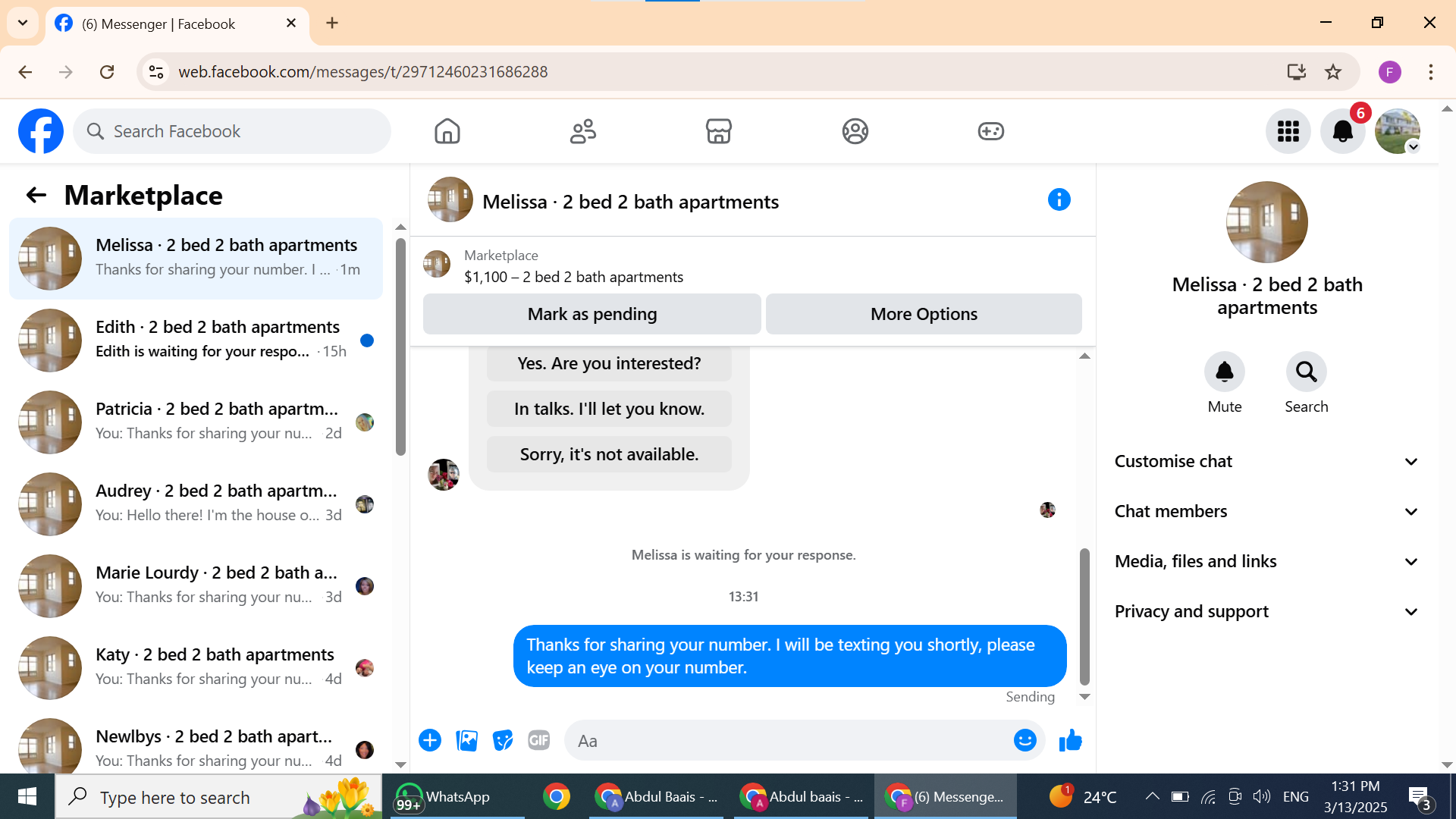The height and width of the screenshot is (819, 1456).
Task: Choose the 'In talks. I'll let you know.' reply
Action: (x=609, y=409)
